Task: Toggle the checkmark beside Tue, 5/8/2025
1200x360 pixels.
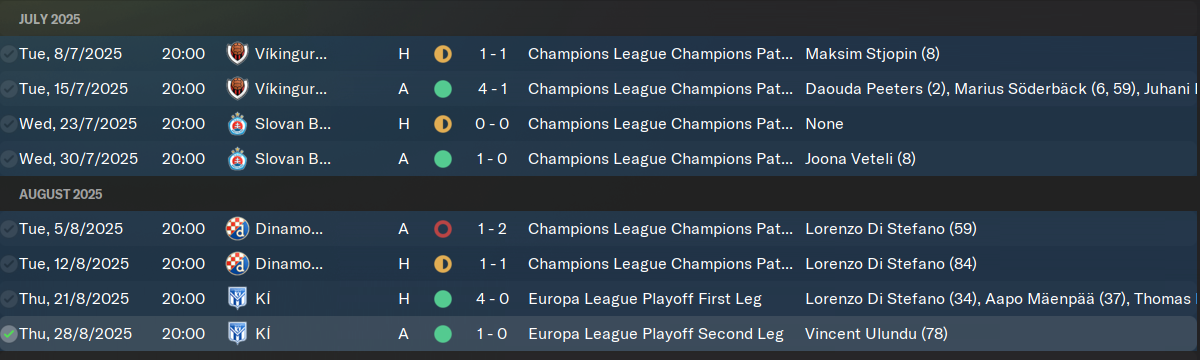Action: click(x=9, y=229)
